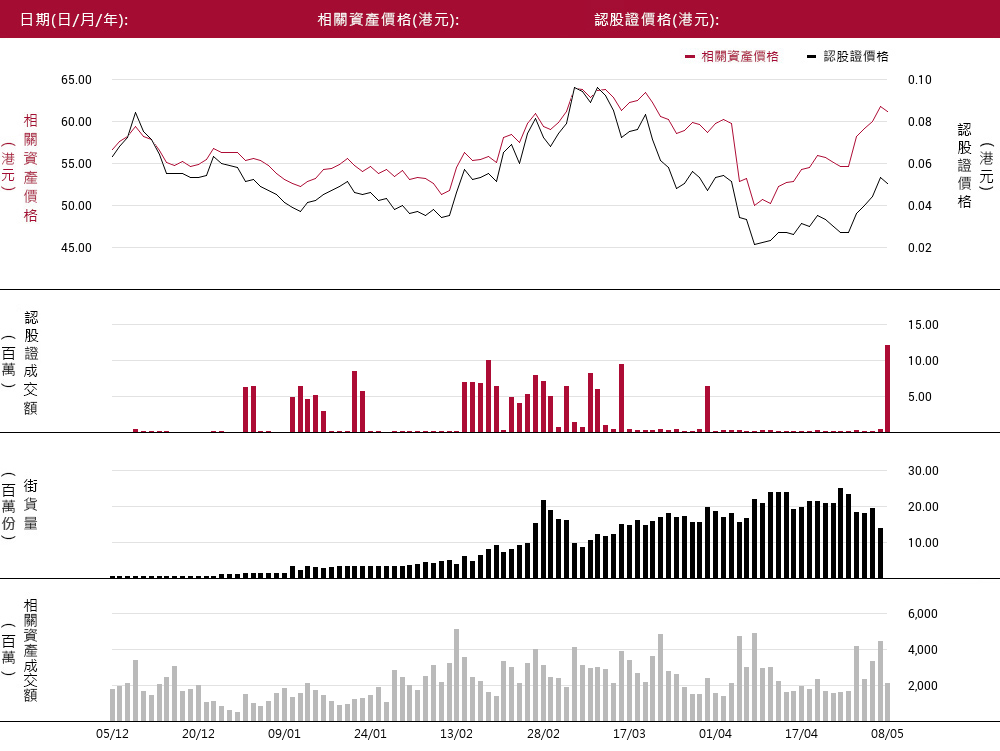Screen dimensions: 1000x751
Task: Click the black 認股證價格 legend swatch
Action: click(x=811, y=57)
